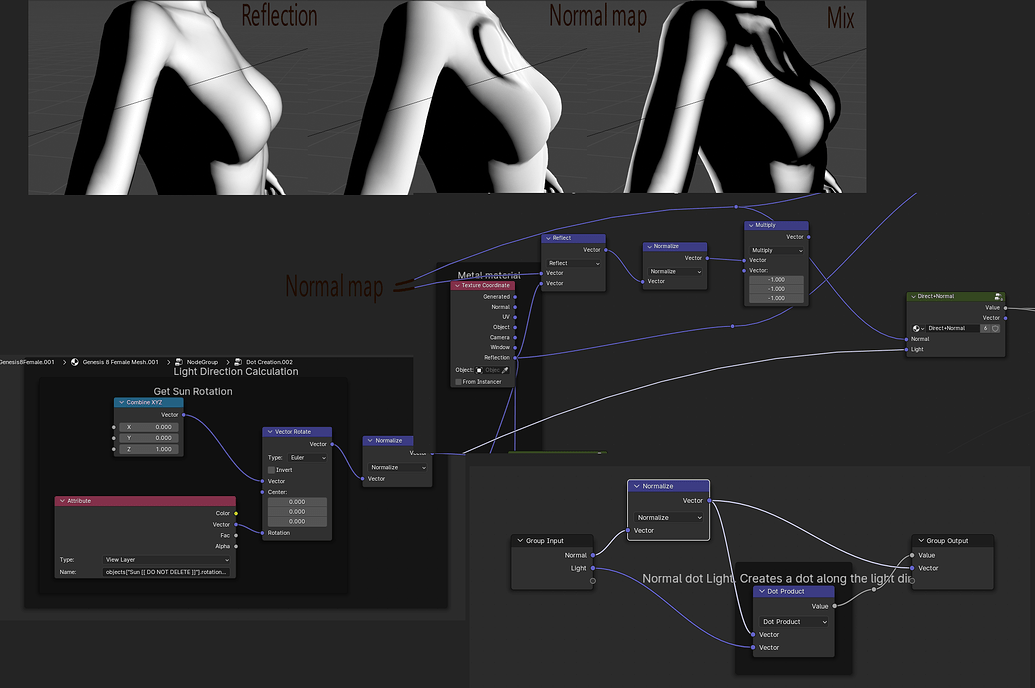Click the Fac output socket on Attribute node
1035x688 pixels.
tap(236, 535)
